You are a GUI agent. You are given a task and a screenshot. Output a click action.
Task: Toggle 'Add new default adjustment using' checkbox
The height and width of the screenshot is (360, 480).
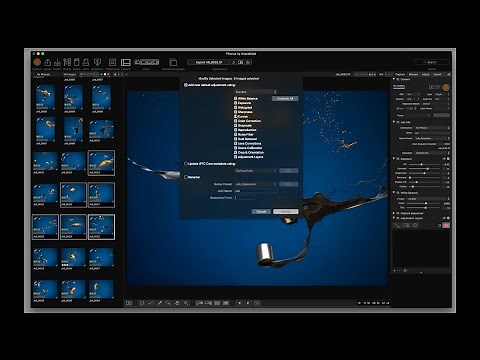point(186,85)
